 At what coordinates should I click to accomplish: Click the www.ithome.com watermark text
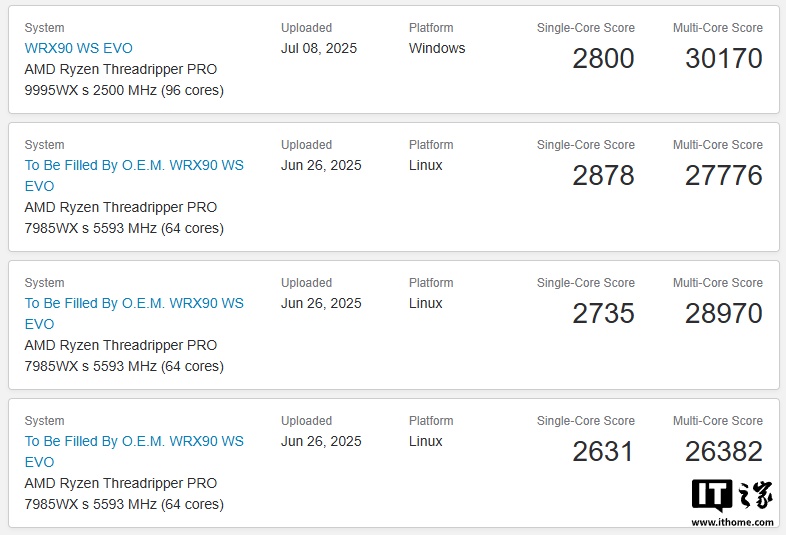pos(732,522)
